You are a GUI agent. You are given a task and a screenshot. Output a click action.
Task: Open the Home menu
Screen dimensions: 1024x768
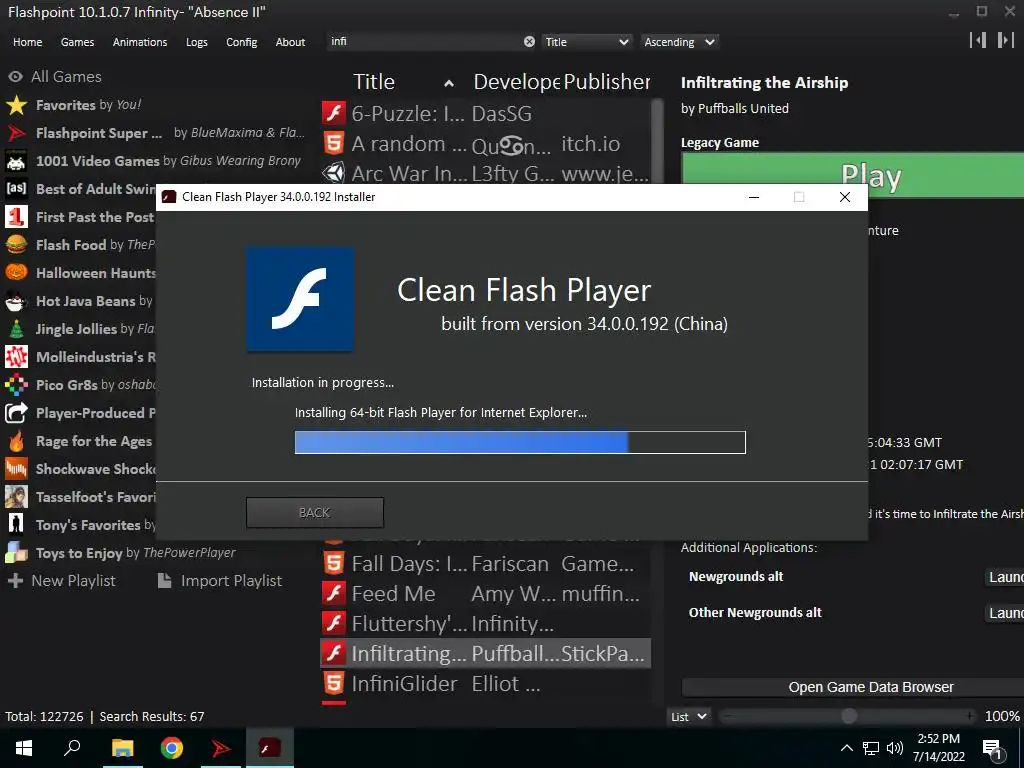pos(27,42)
